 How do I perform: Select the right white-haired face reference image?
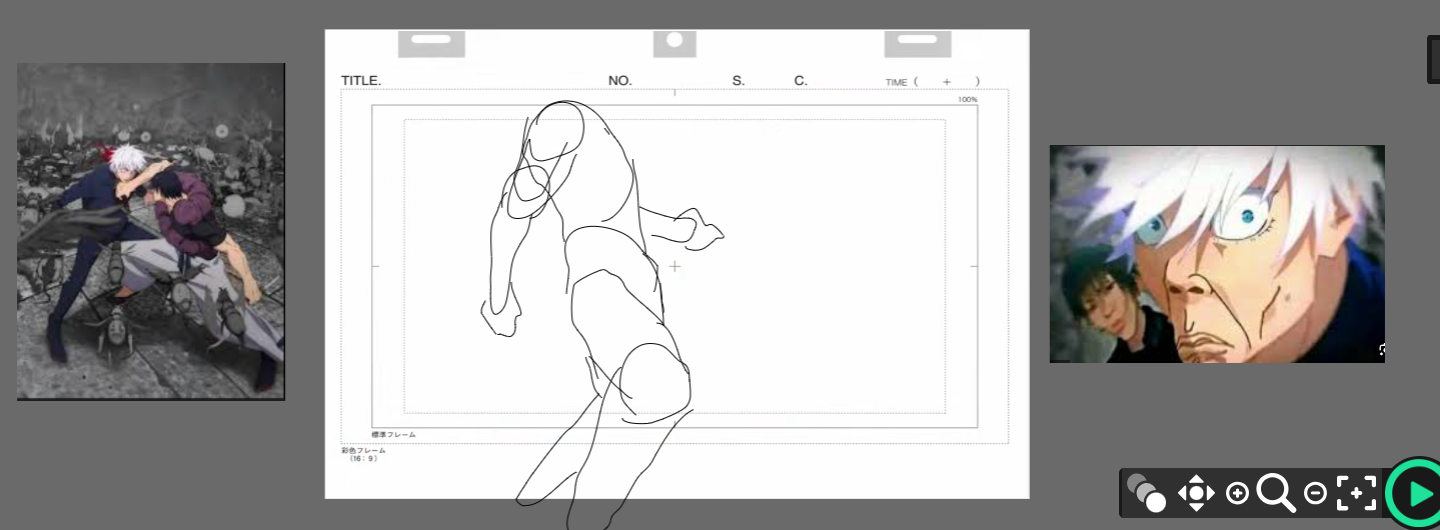point(1216,254)
